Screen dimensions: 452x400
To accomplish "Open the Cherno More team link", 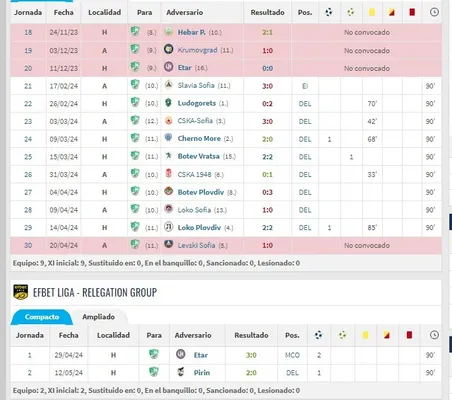I will click(x=199, y=139).
